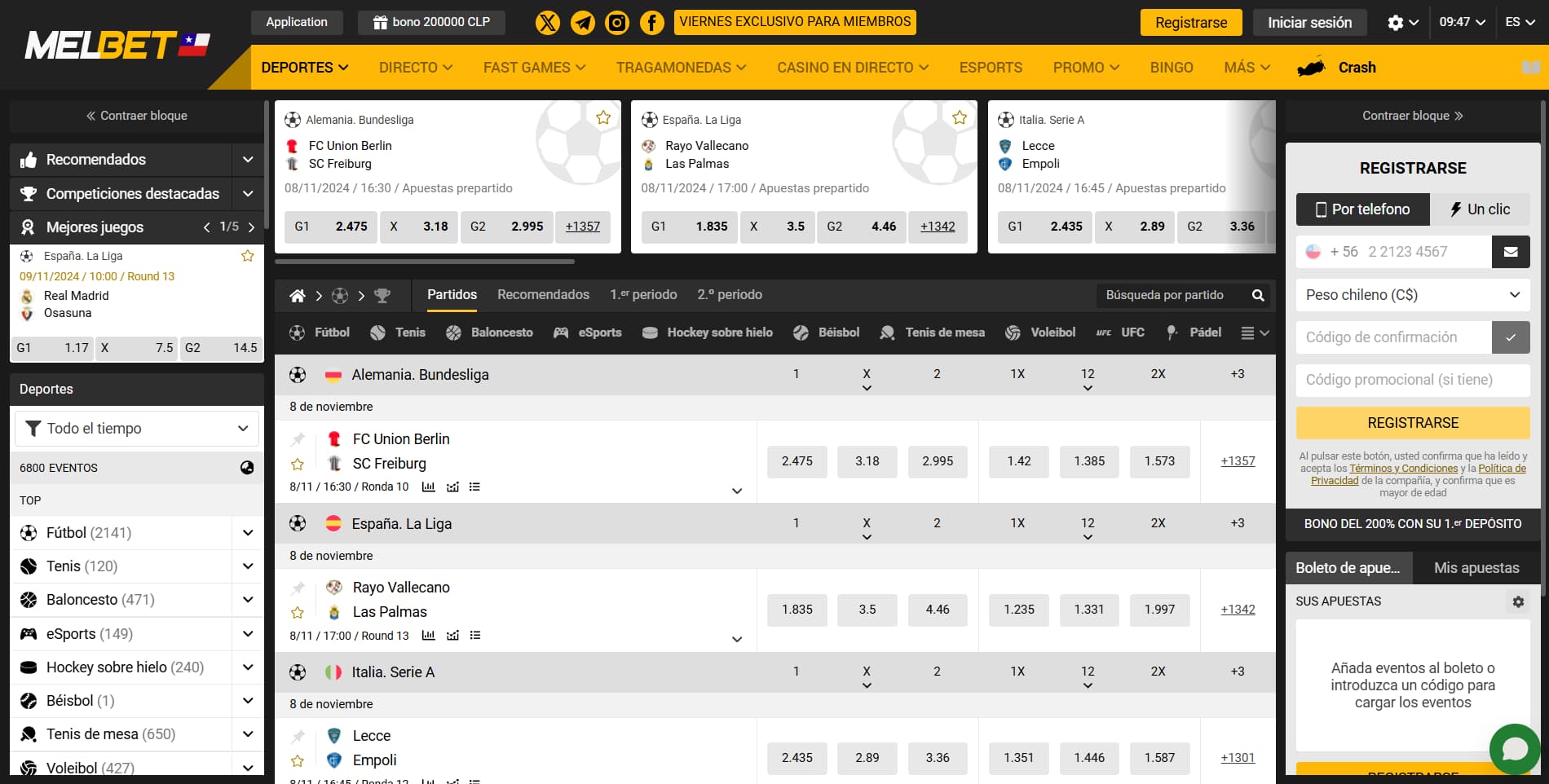Click the Instagram social icon

[x=617, y=22]
